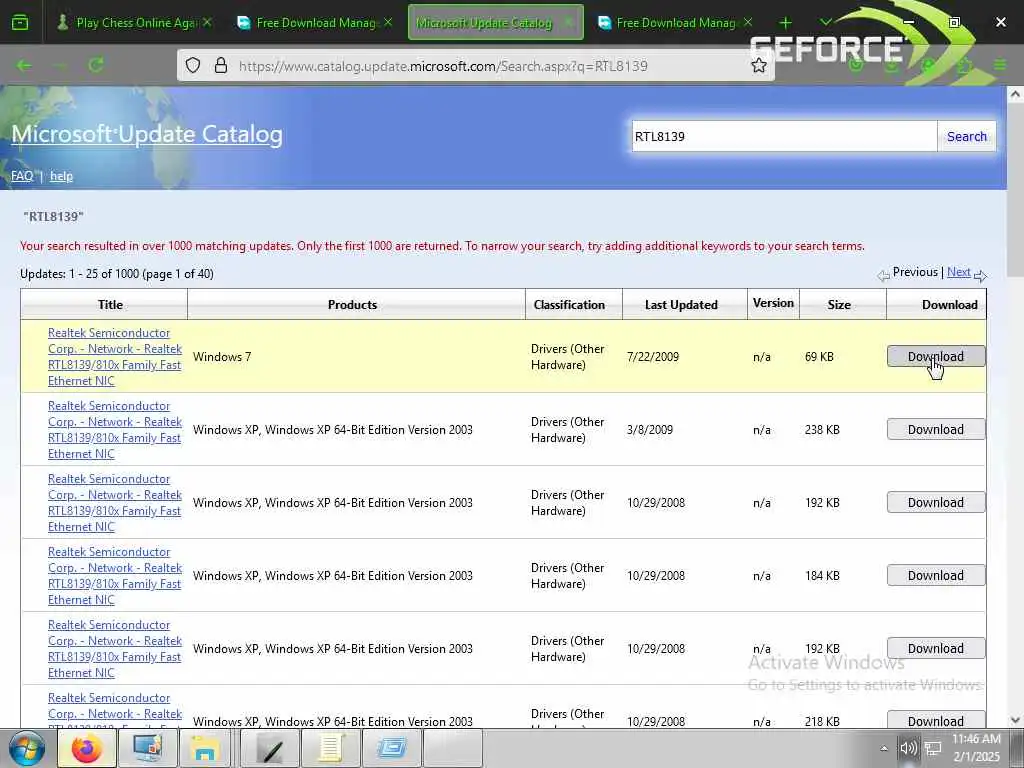Viewport: 1024px width, 768px height.
Task: Open the blue window taskbar app
Action: [x=391, y=748]
